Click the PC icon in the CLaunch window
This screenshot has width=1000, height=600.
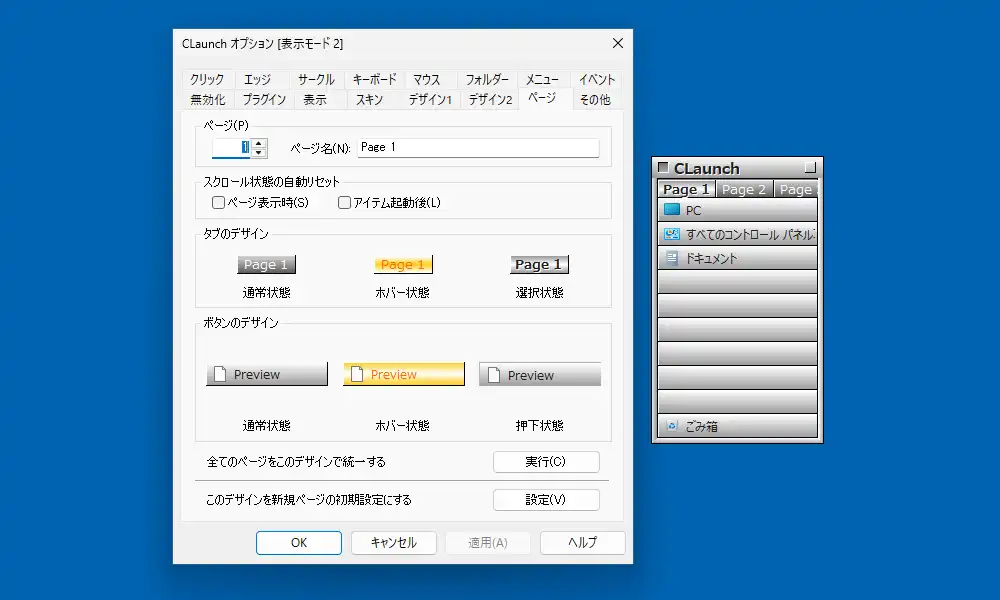[x=672, y=209]
